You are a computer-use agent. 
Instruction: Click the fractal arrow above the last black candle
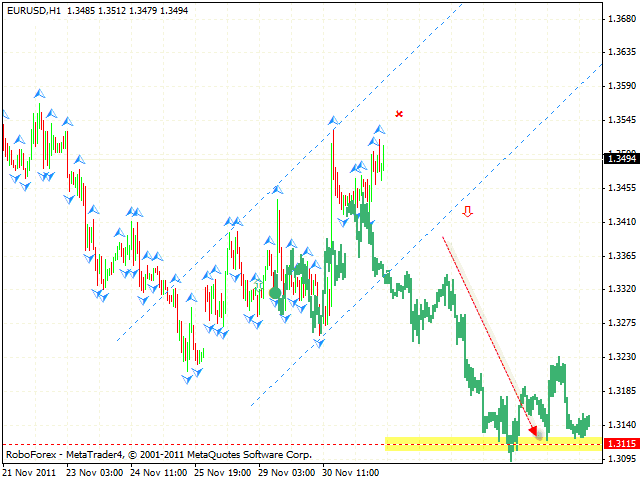coord(380,129)
